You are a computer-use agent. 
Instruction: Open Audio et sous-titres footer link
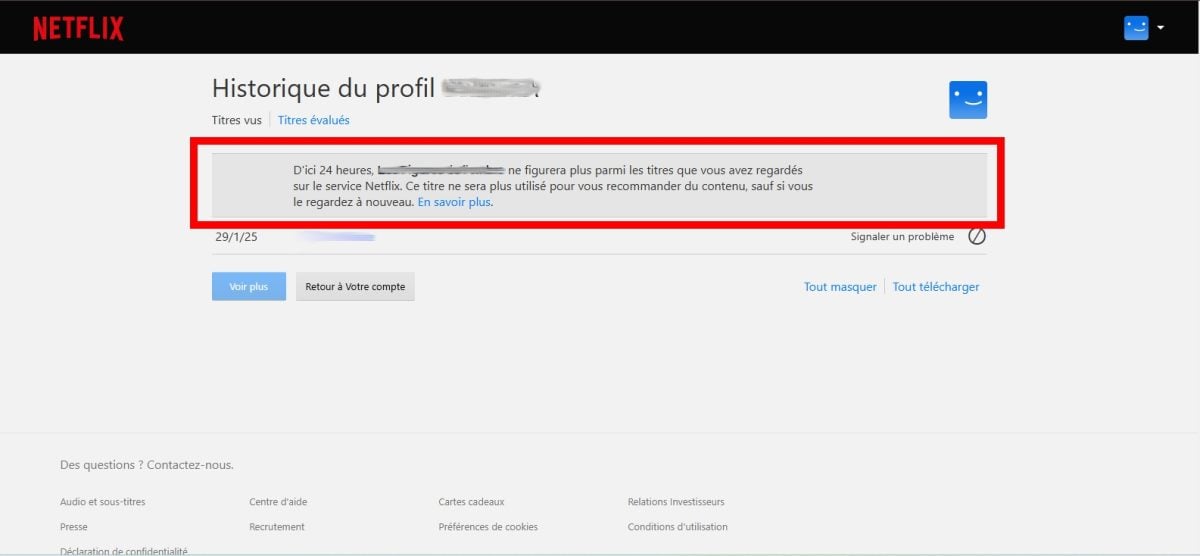[102, 502]
